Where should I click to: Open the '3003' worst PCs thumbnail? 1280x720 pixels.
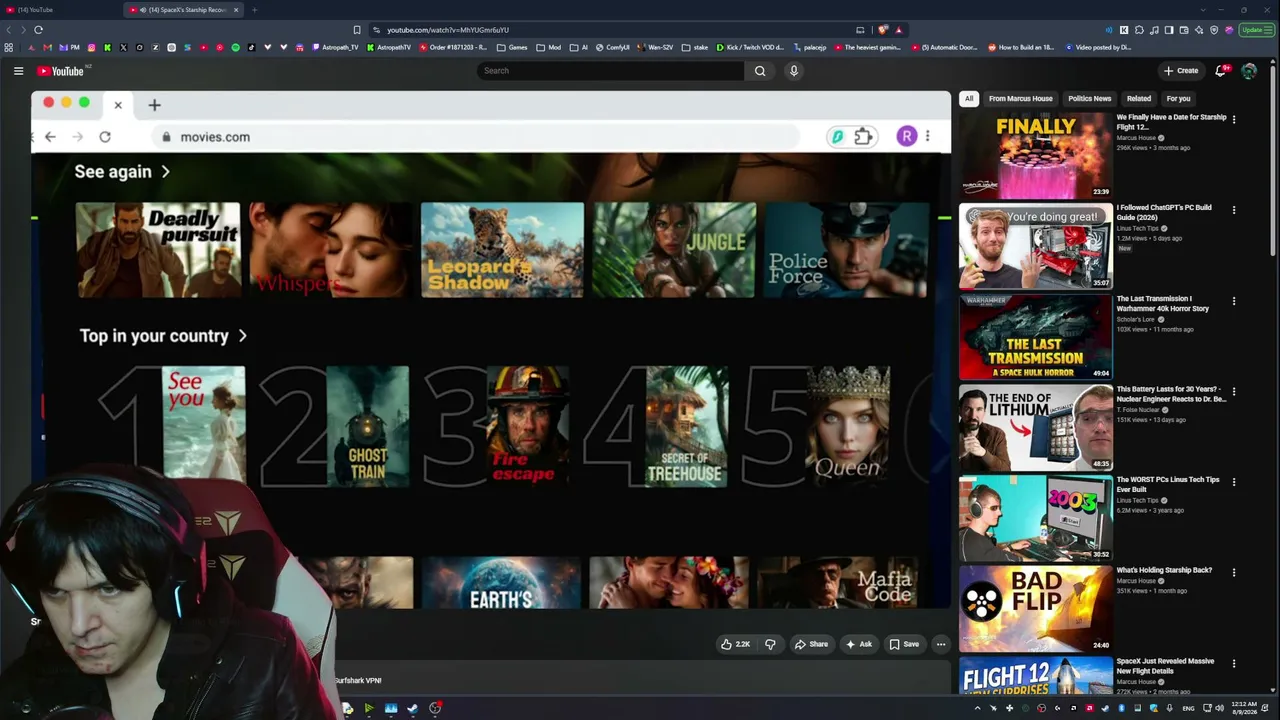(1036, 518)
